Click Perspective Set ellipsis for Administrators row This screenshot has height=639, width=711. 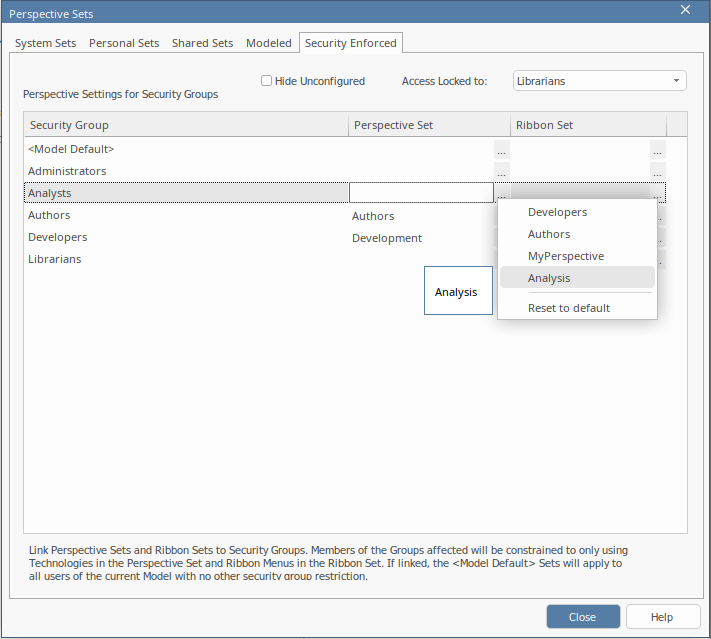[501, 171]
